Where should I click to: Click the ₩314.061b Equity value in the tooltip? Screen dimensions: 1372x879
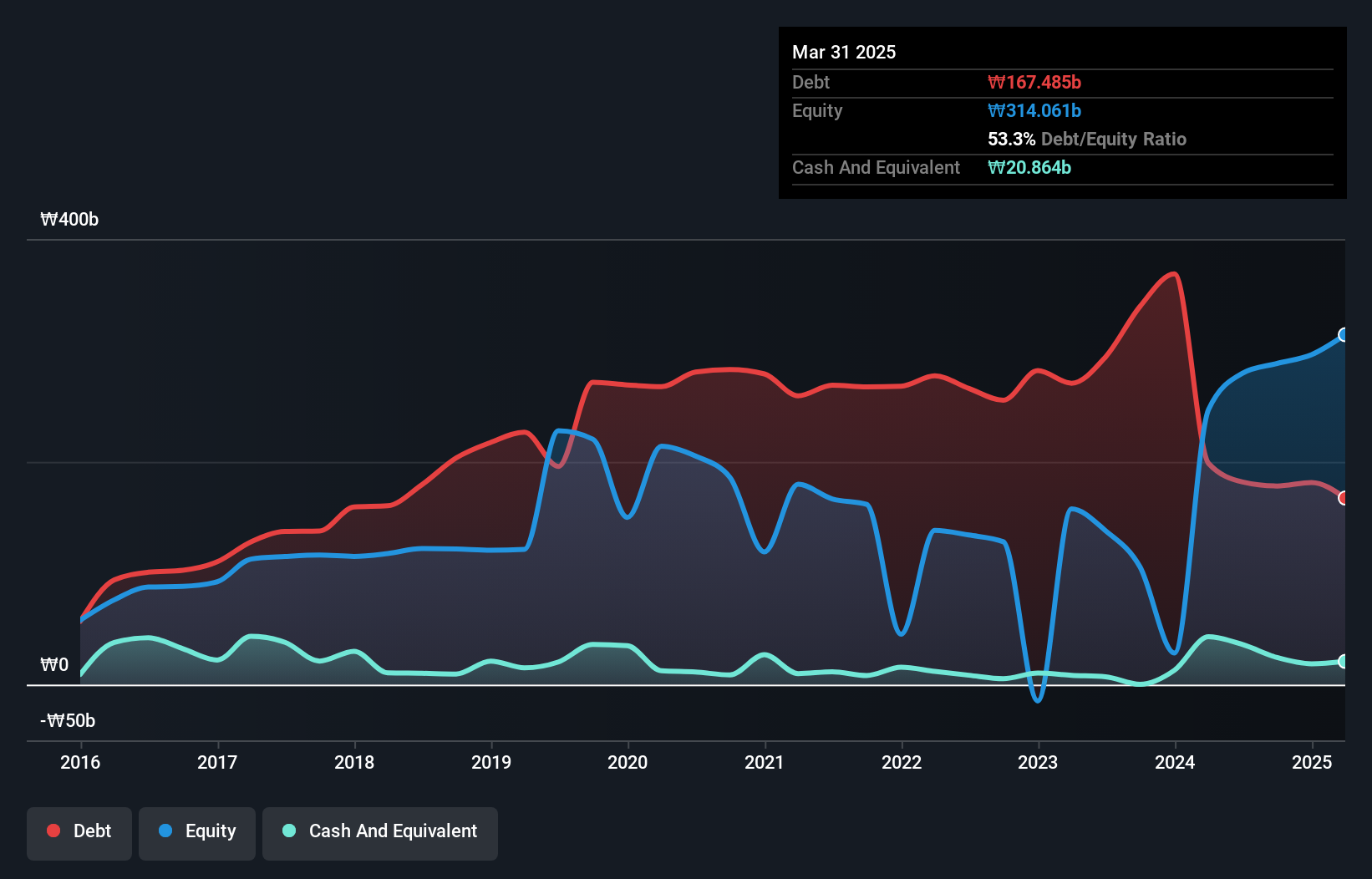coord(1034,110)
